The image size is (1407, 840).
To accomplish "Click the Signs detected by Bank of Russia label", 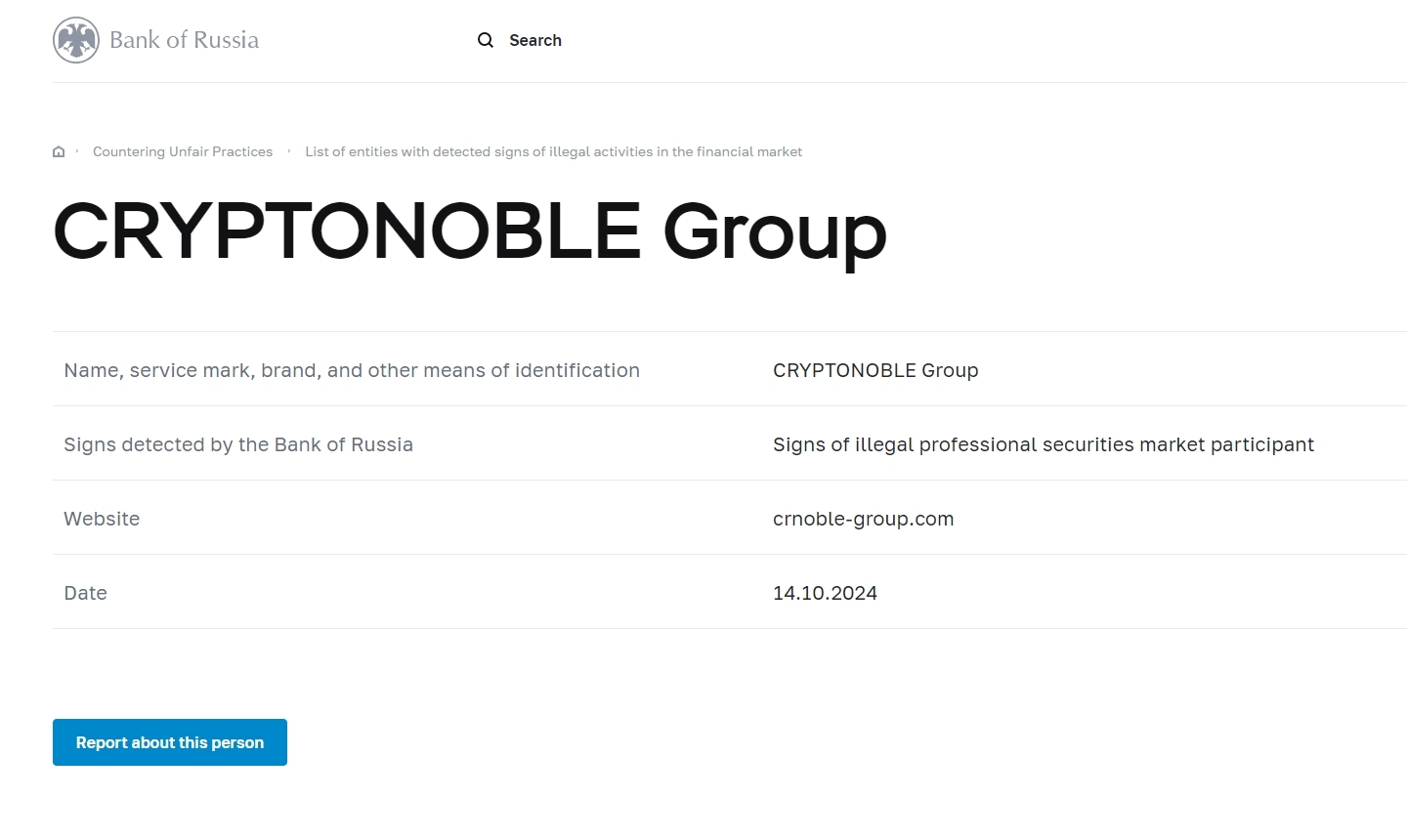I will 238,444.
